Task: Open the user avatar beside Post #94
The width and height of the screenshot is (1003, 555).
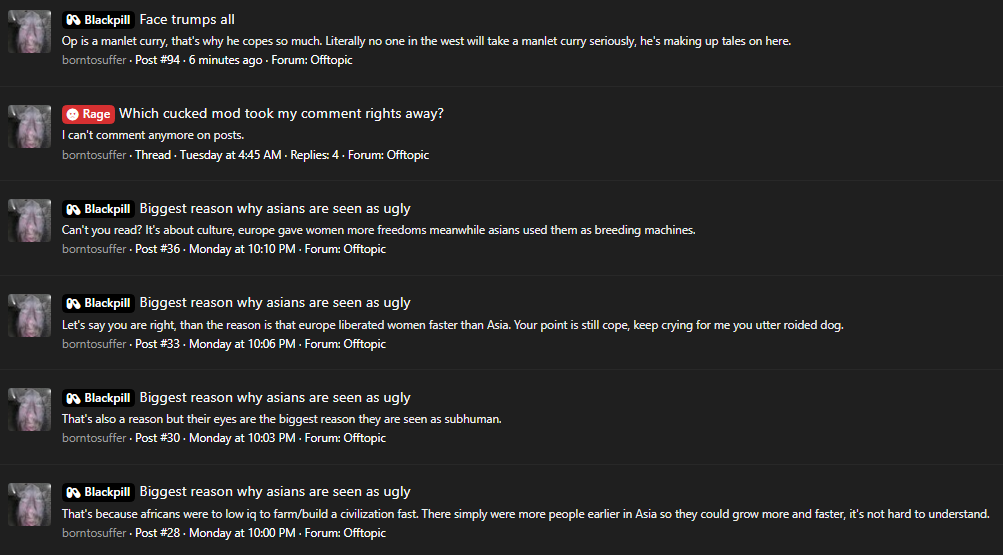Action: pyautogui.click(x=29, y=33)
